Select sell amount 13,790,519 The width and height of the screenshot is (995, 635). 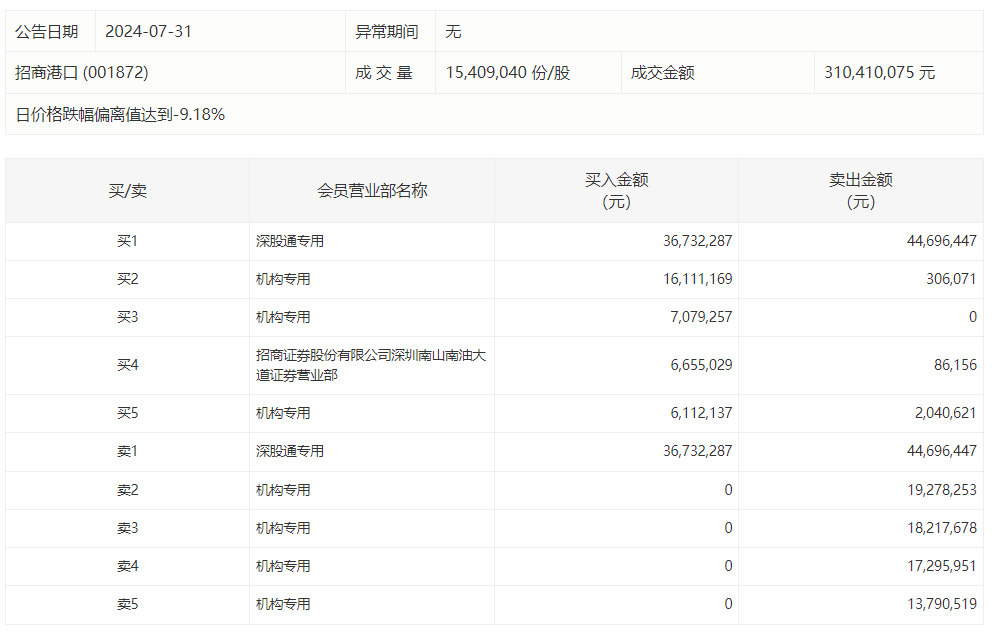pos(942,605)
